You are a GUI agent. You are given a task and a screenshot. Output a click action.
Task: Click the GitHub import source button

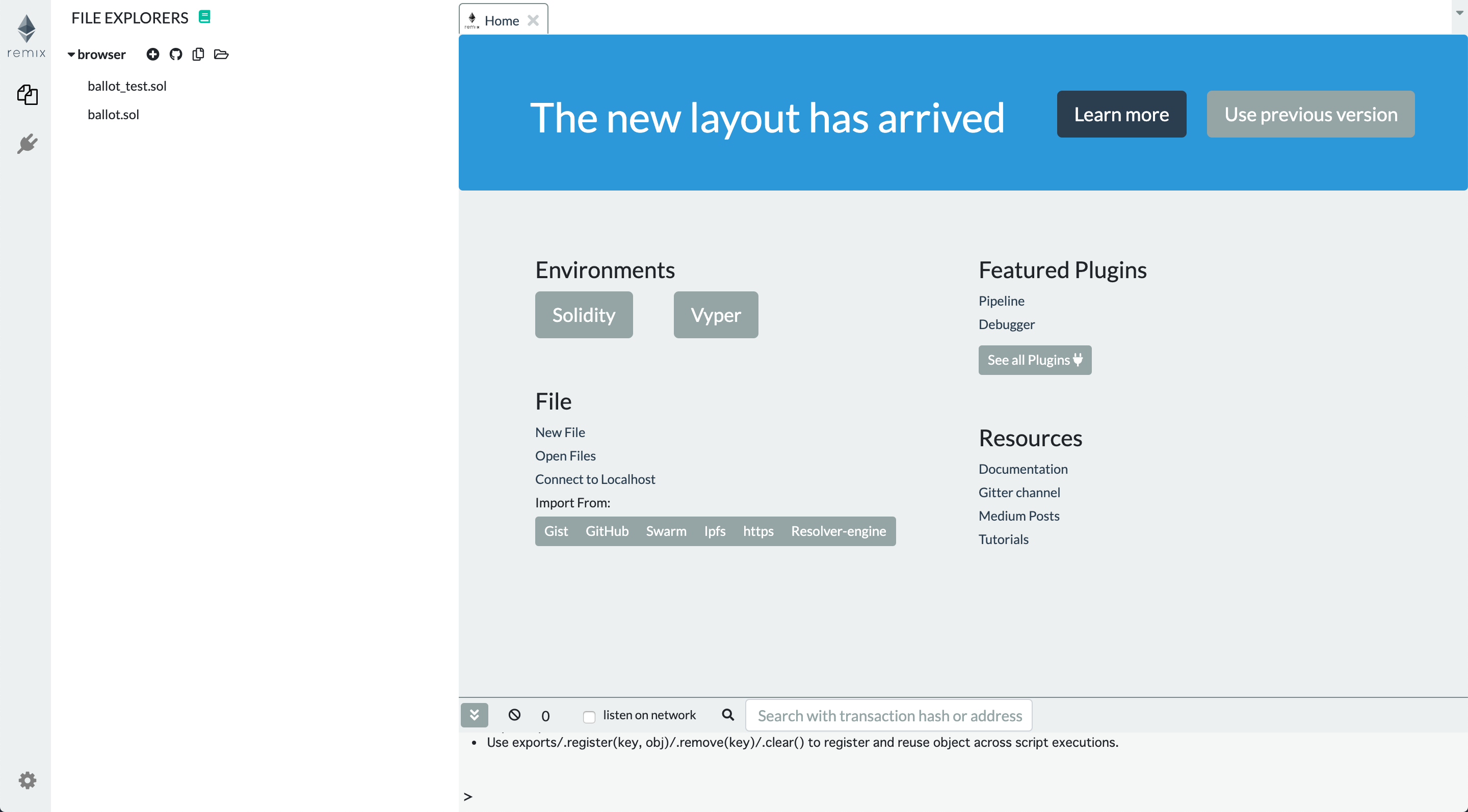[x=607, y=531]
